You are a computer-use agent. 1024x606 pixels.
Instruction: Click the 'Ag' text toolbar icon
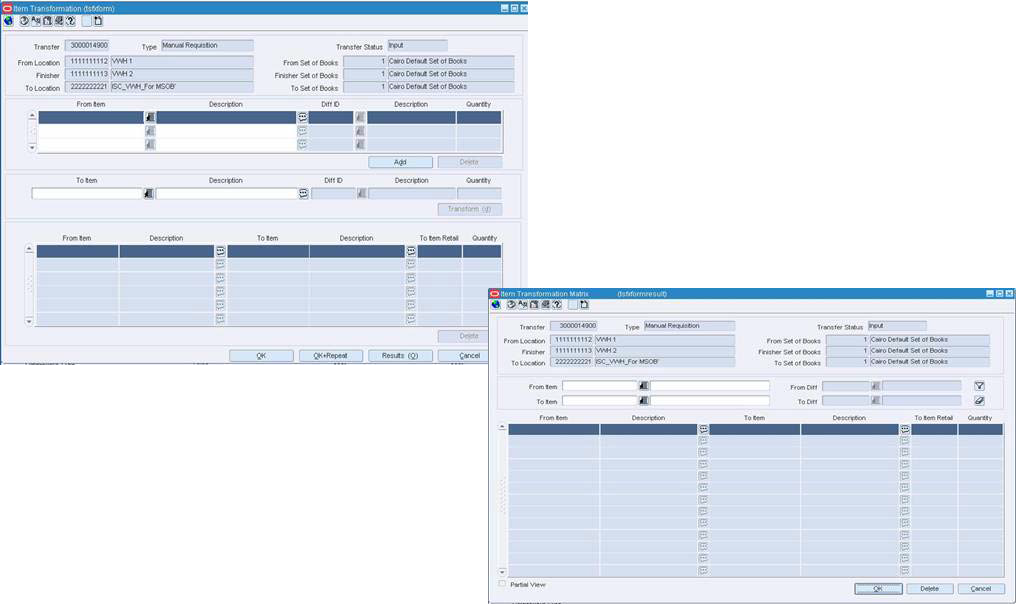[36, 21]
